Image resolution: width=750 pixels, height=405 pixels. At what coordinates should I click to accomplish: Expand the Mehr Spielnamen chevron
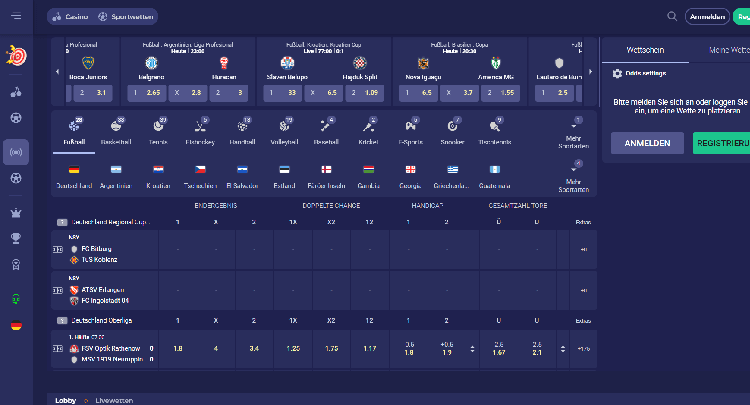pos(574,174)
